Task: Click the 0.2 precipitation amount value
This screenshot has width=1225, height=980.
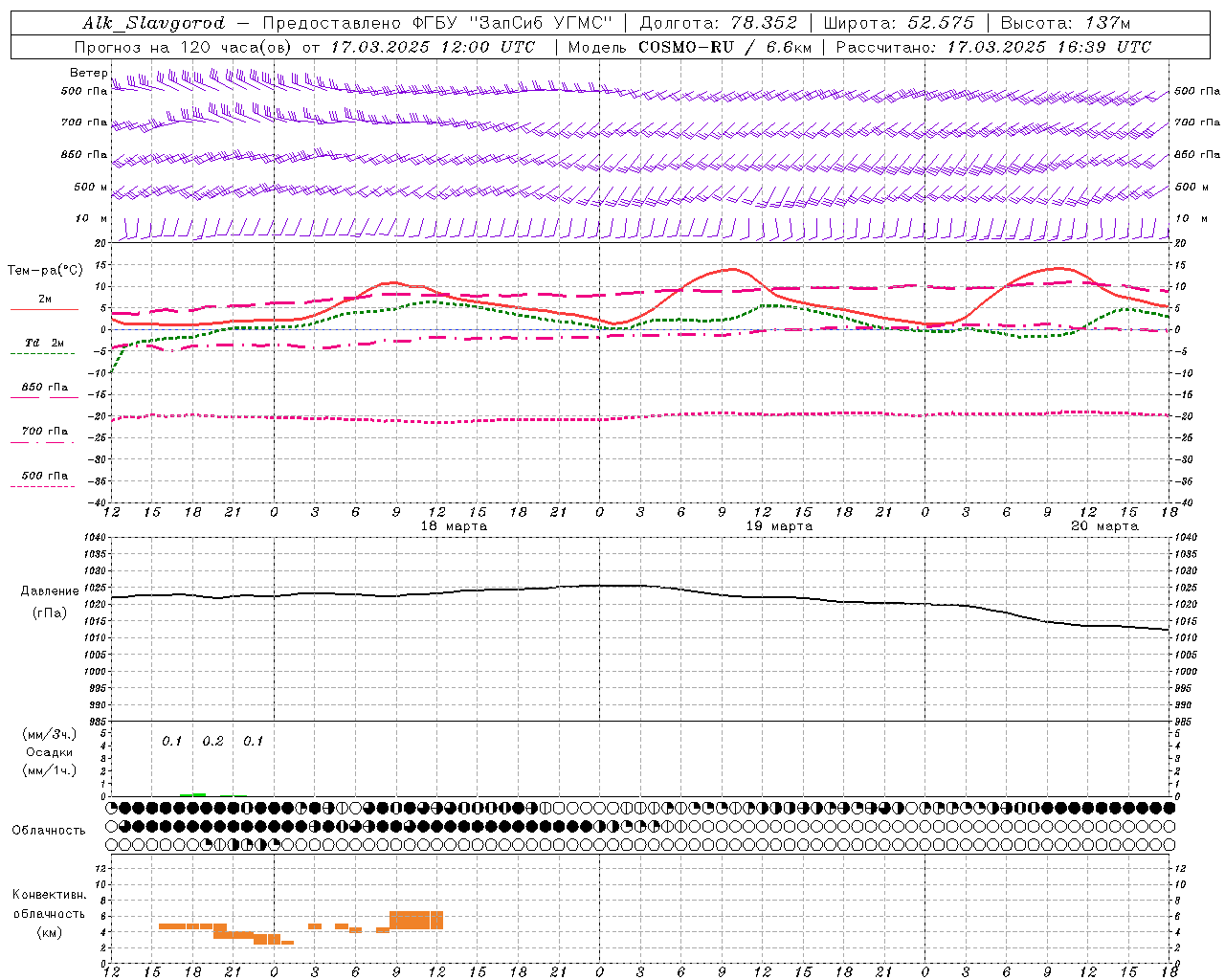Action: point(212,742)
